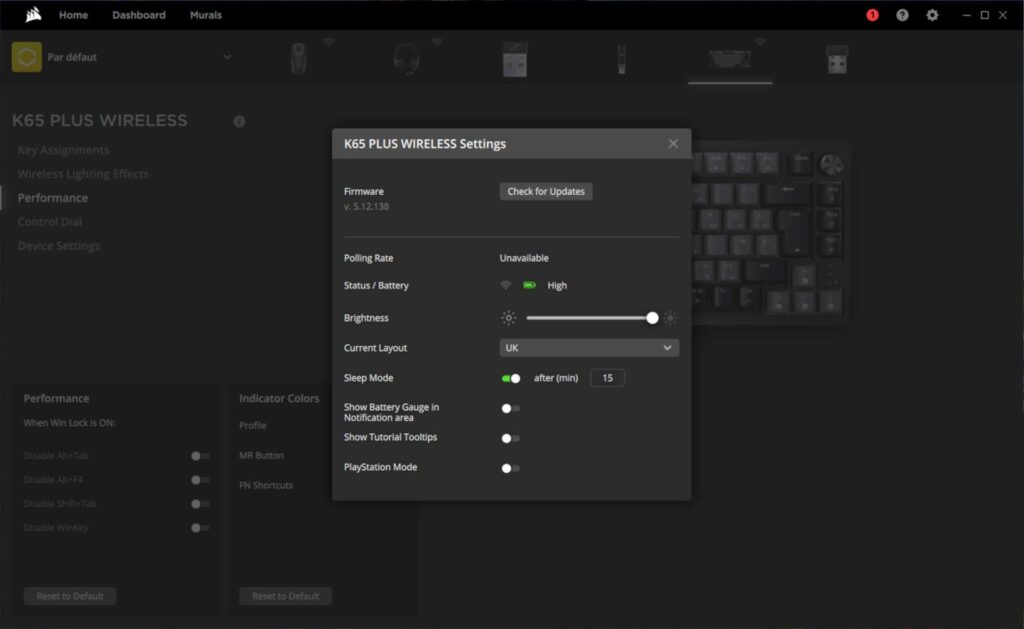Switch to the Murals tab

(x=206, y=15)
